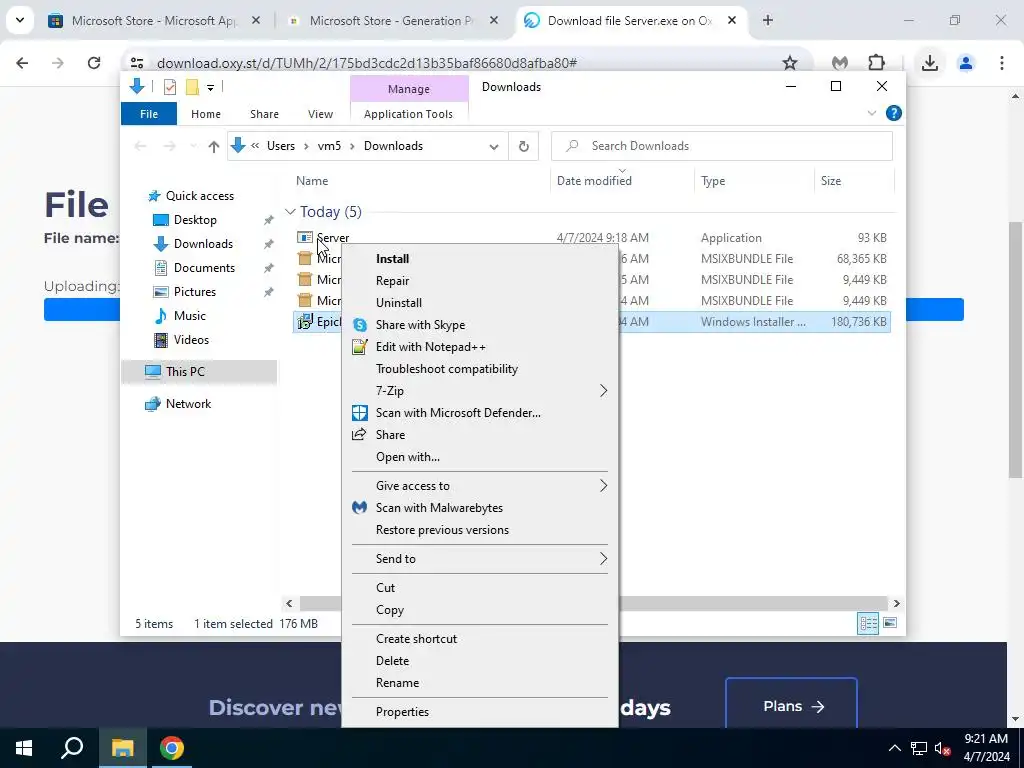Open the Chrome Downloads icon
Screen dimensions: 1024x768
click(929, 63)
